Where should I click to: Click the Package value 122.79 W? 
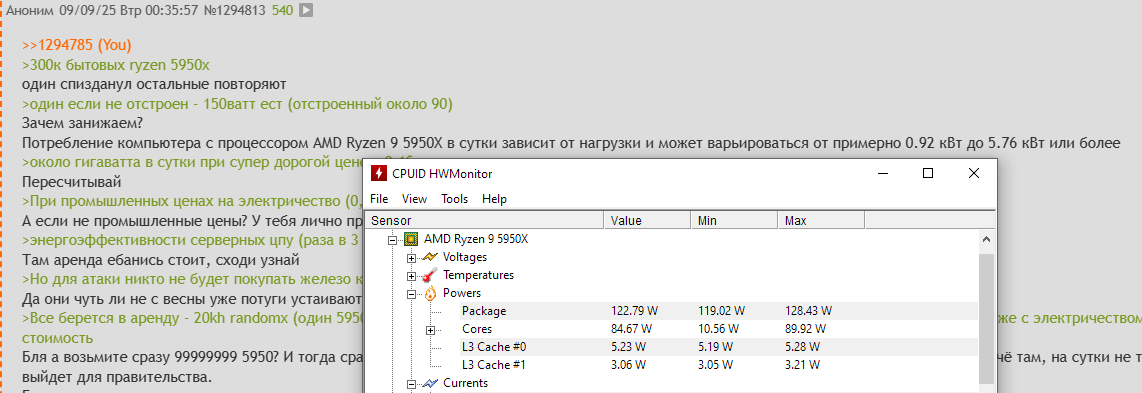(x=634, y=311)
